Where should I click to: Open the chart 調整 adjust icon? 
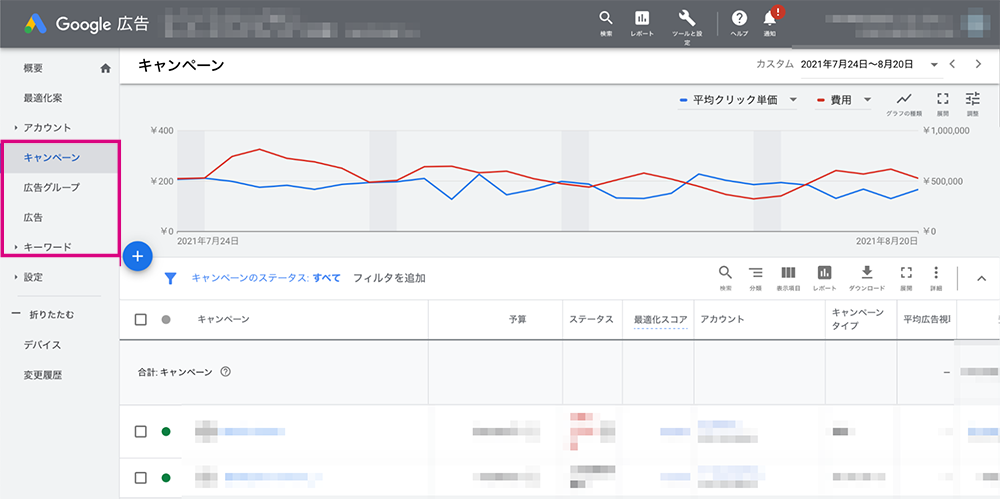point(973,99)
